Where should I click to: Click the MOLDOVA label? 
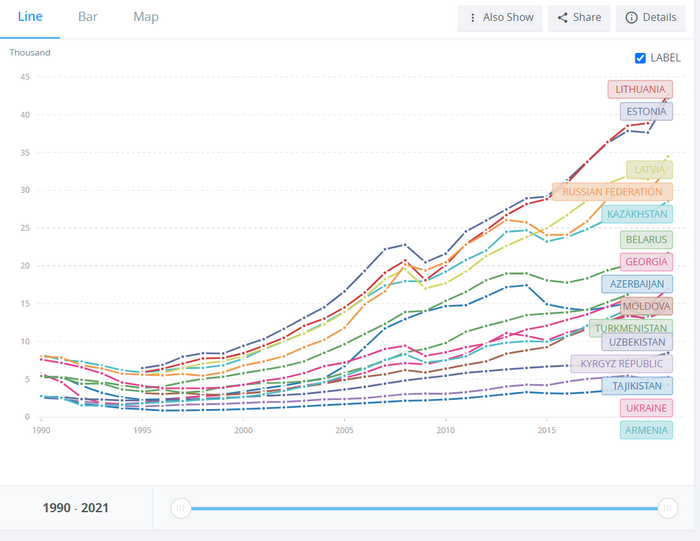(646, 306)
